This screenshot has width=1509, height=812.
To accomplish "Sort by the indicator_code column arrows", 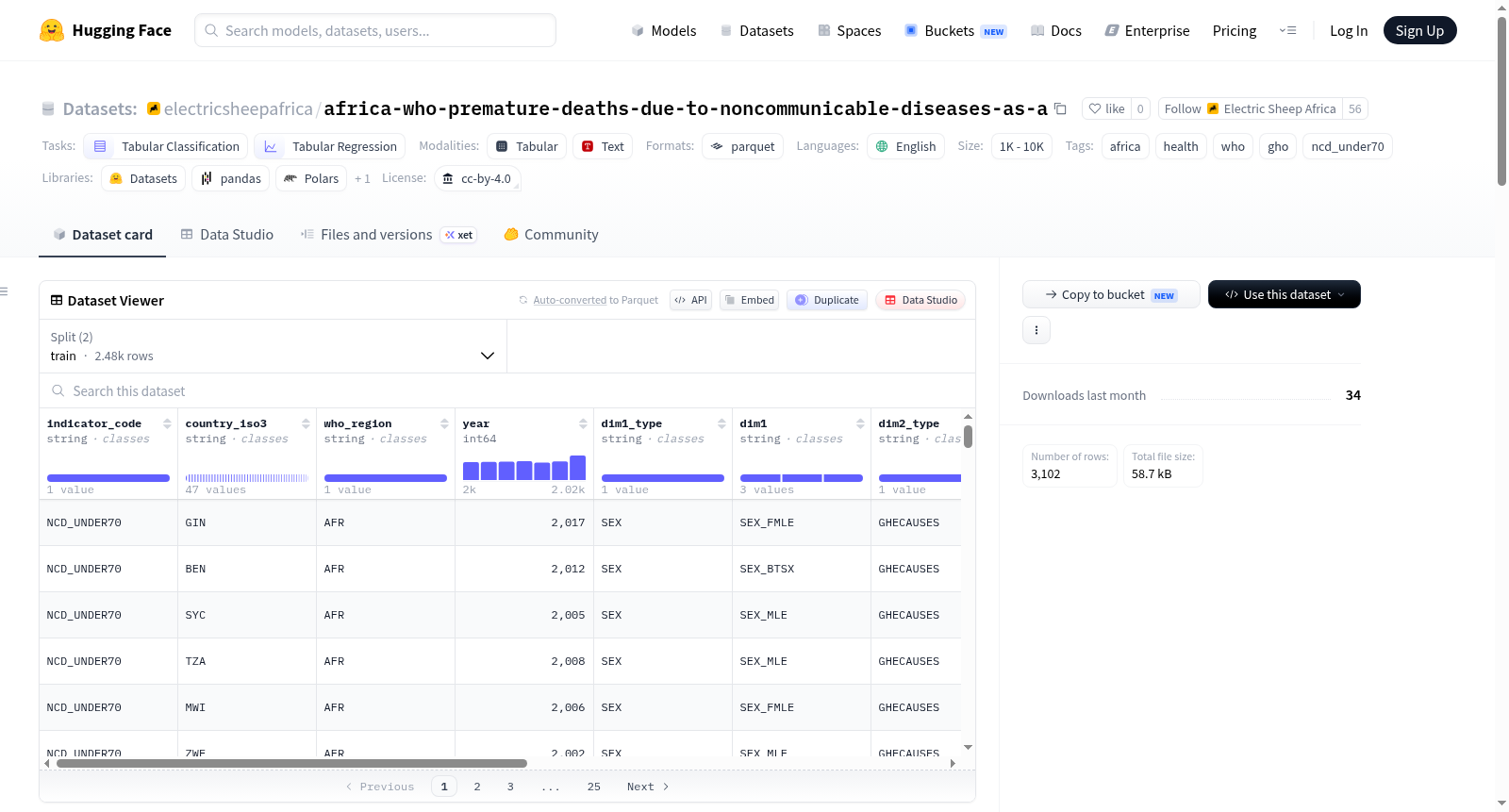I will click(167, 423).
